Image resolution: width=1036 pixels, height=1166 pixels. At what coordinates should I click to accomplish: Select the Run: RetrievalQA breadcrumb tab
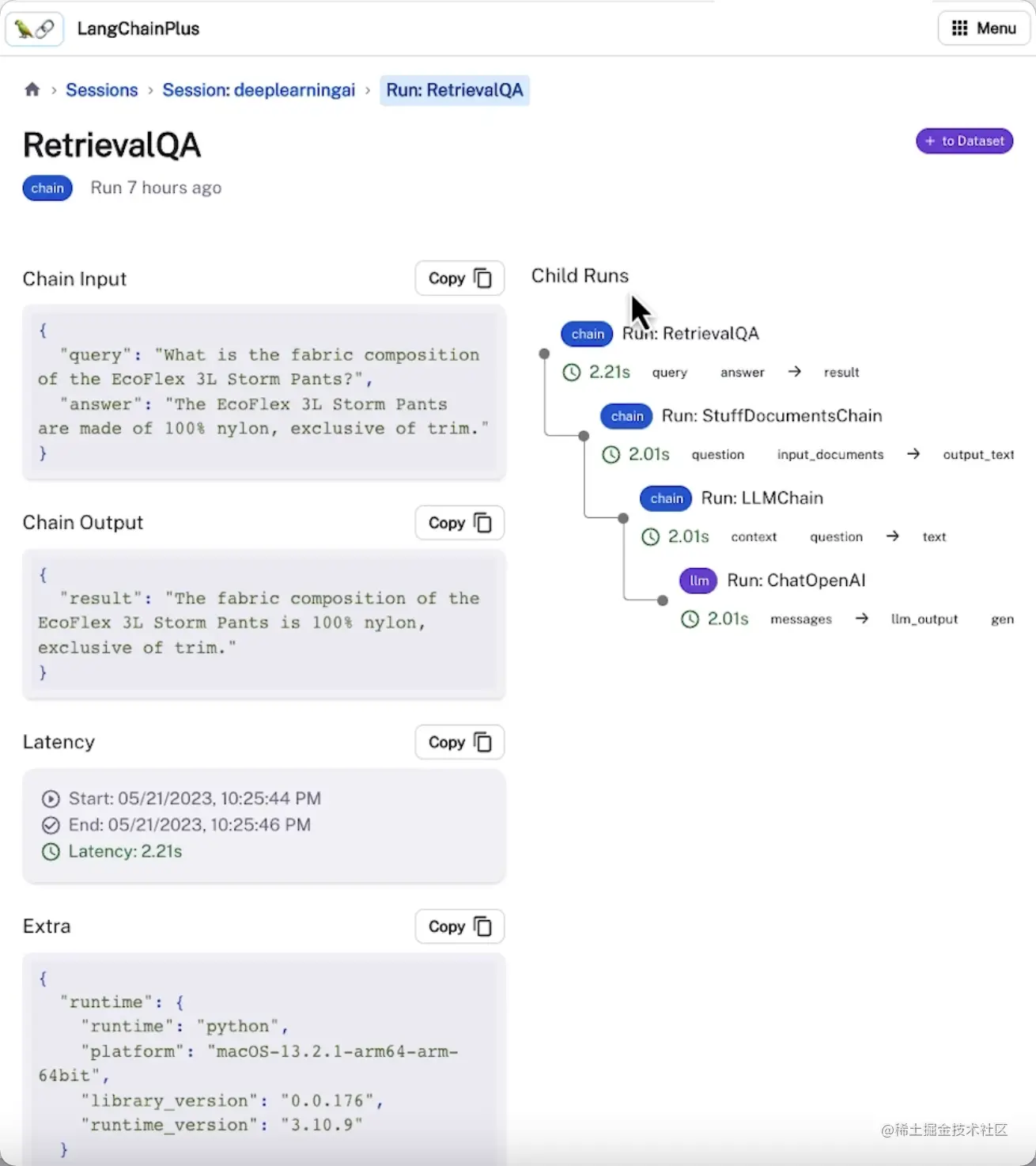455,90
